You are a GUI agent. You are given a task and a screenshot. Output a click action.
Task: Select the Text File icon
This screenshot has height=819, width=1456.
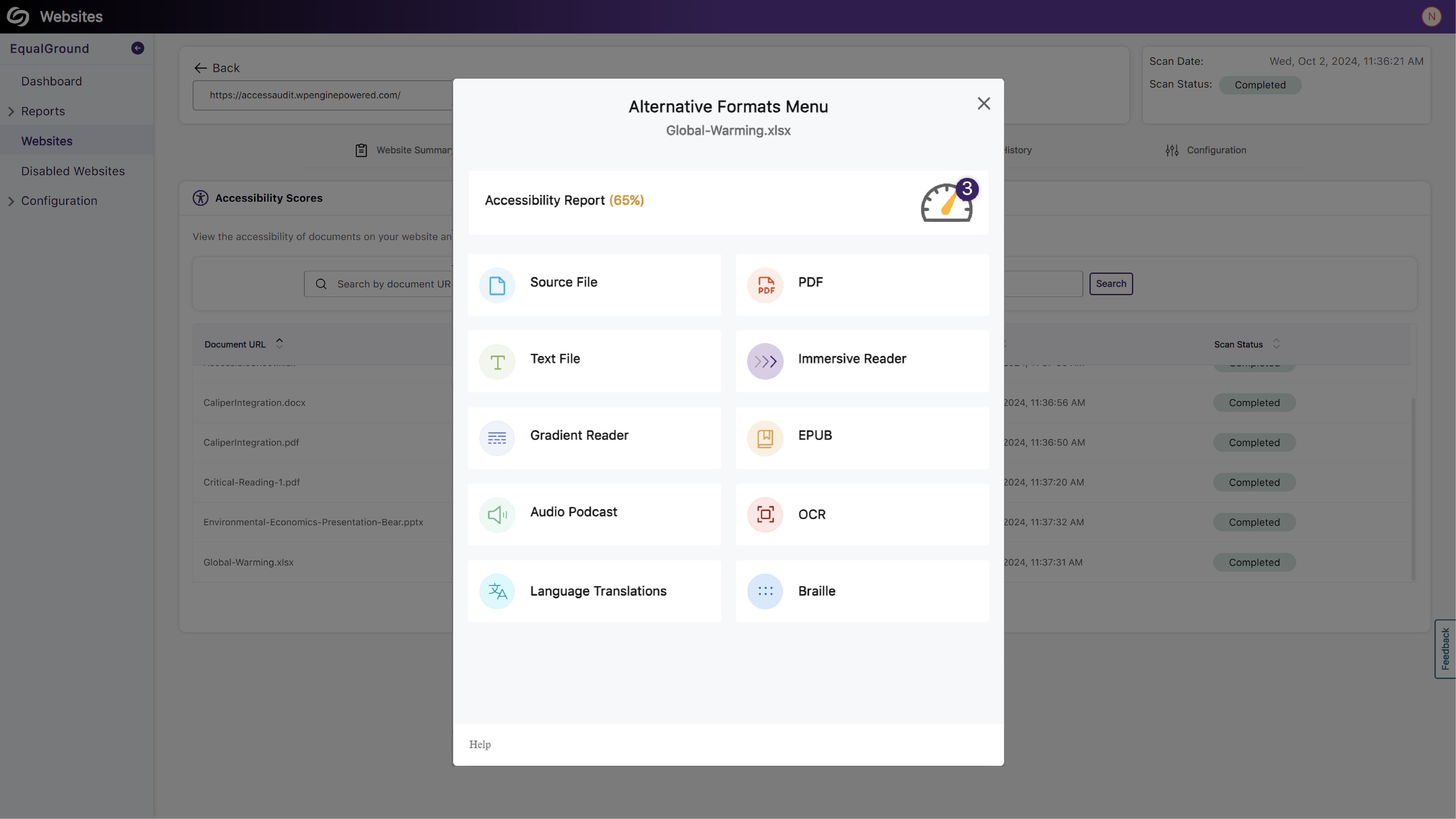497,362
